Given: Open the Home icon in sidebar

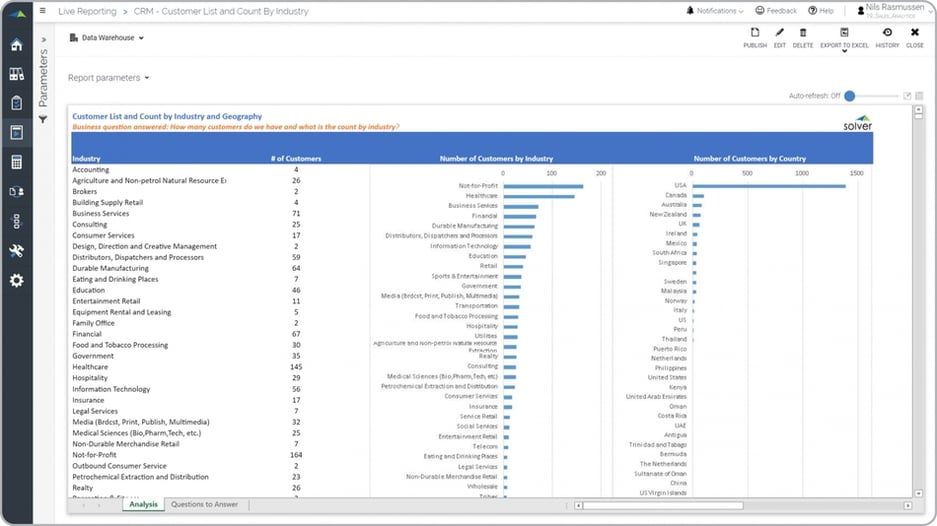Looking at the screenshot, I should [16, 45].
